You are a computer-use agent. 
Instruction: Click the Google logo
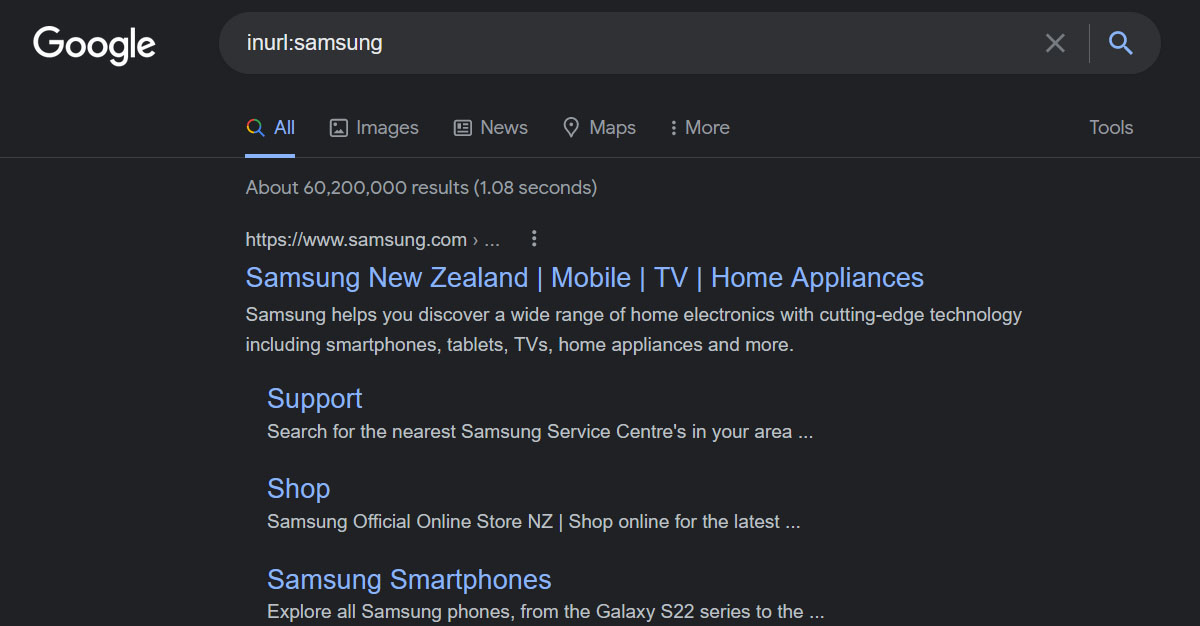[x=94, y=45]
